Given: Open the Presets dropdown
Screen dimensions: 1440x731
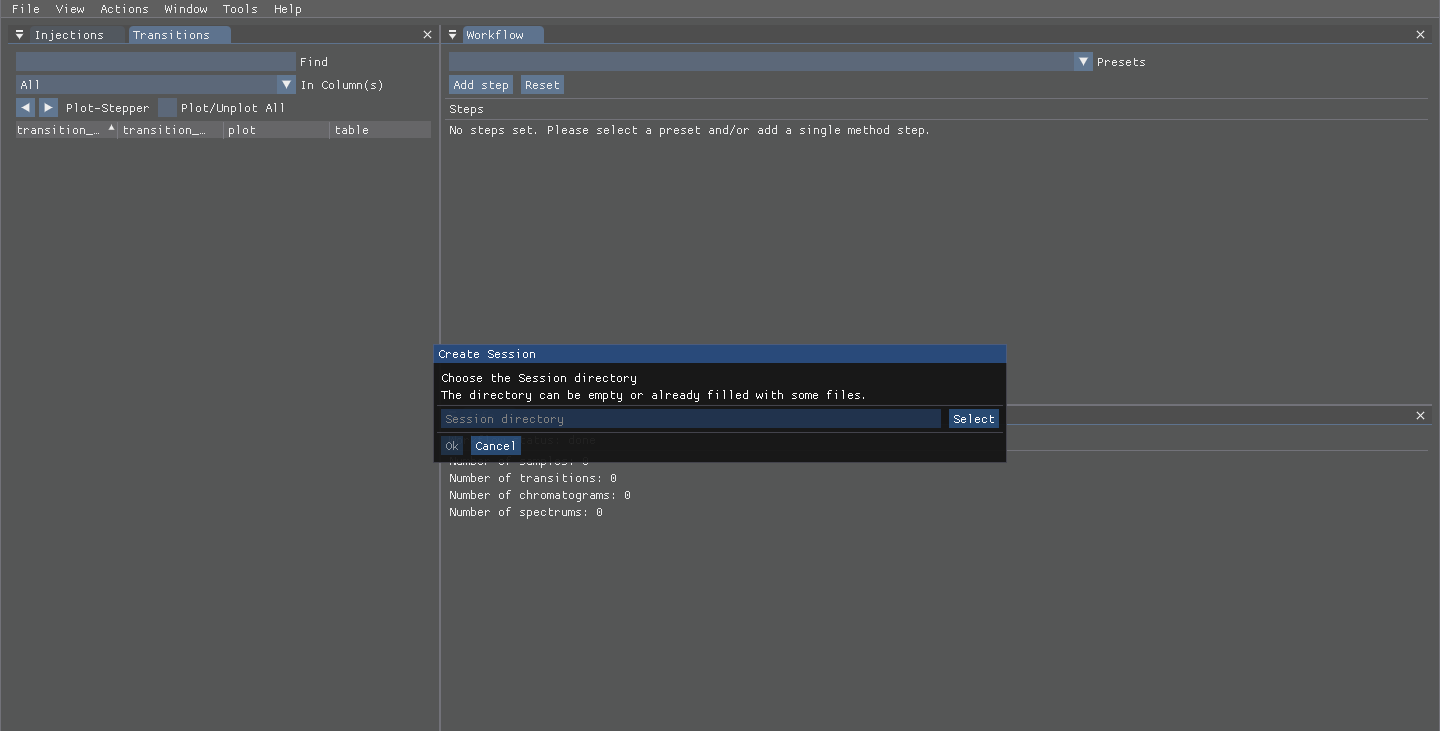Looking at the screenshot, I should (x=770, y=62).
